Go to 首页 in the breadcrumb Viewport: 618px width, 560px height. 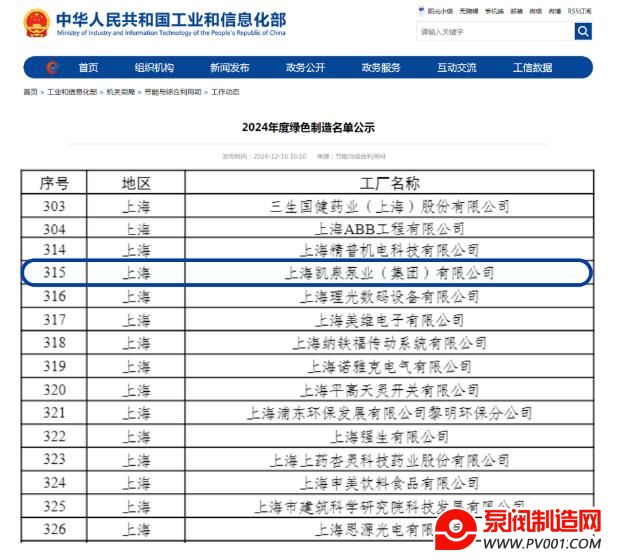pyautogui.click(x=30, y=92)
